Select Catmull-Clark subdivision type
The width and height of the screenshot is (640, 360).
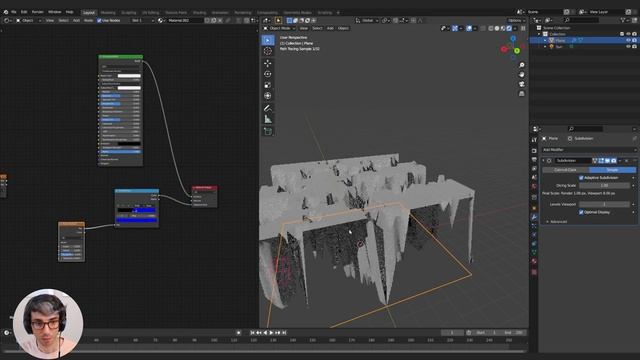(565, 170)
